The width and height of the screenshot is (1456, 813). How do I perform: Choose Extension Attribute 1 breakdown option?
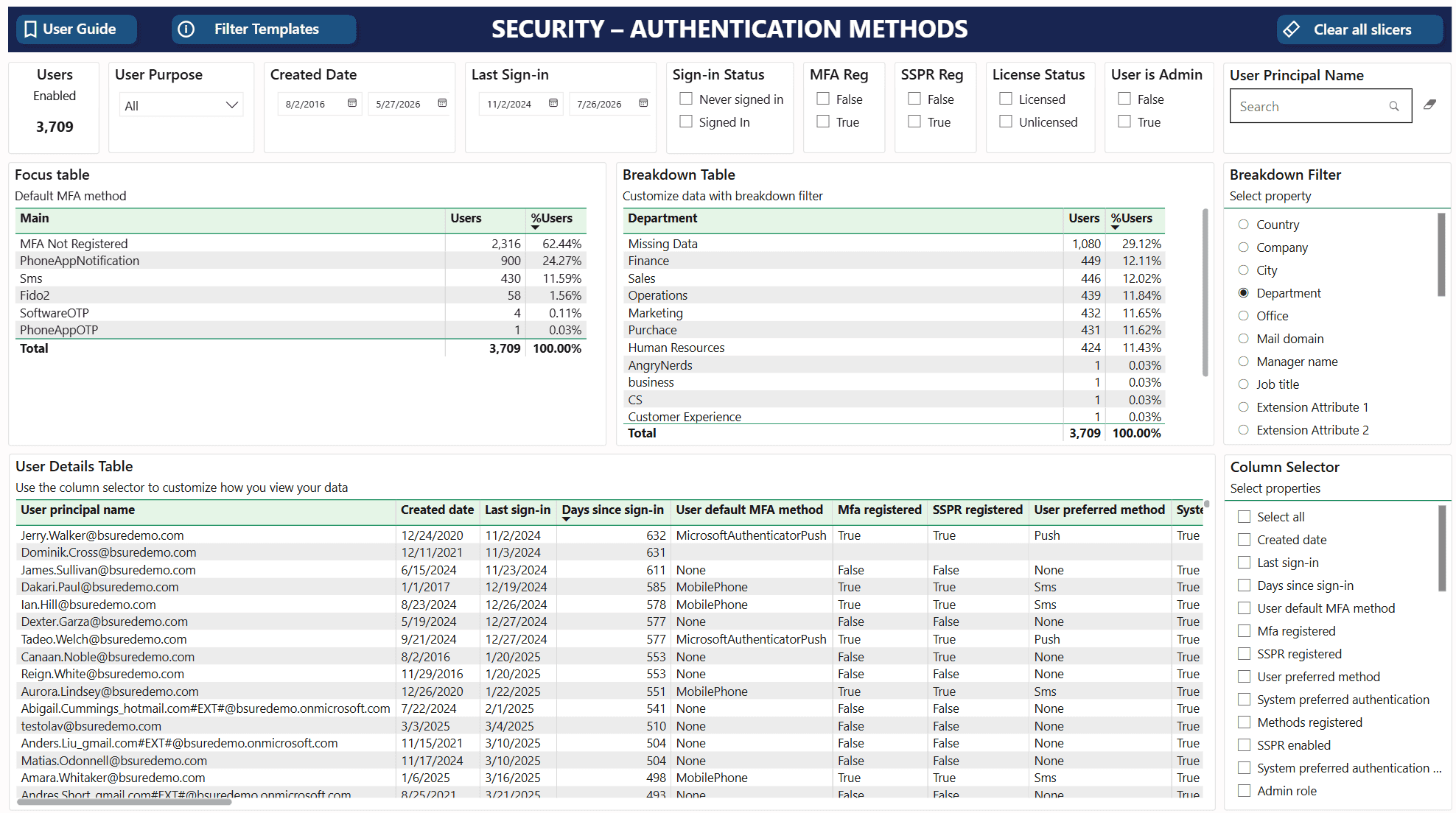[x=1244, y=407]
